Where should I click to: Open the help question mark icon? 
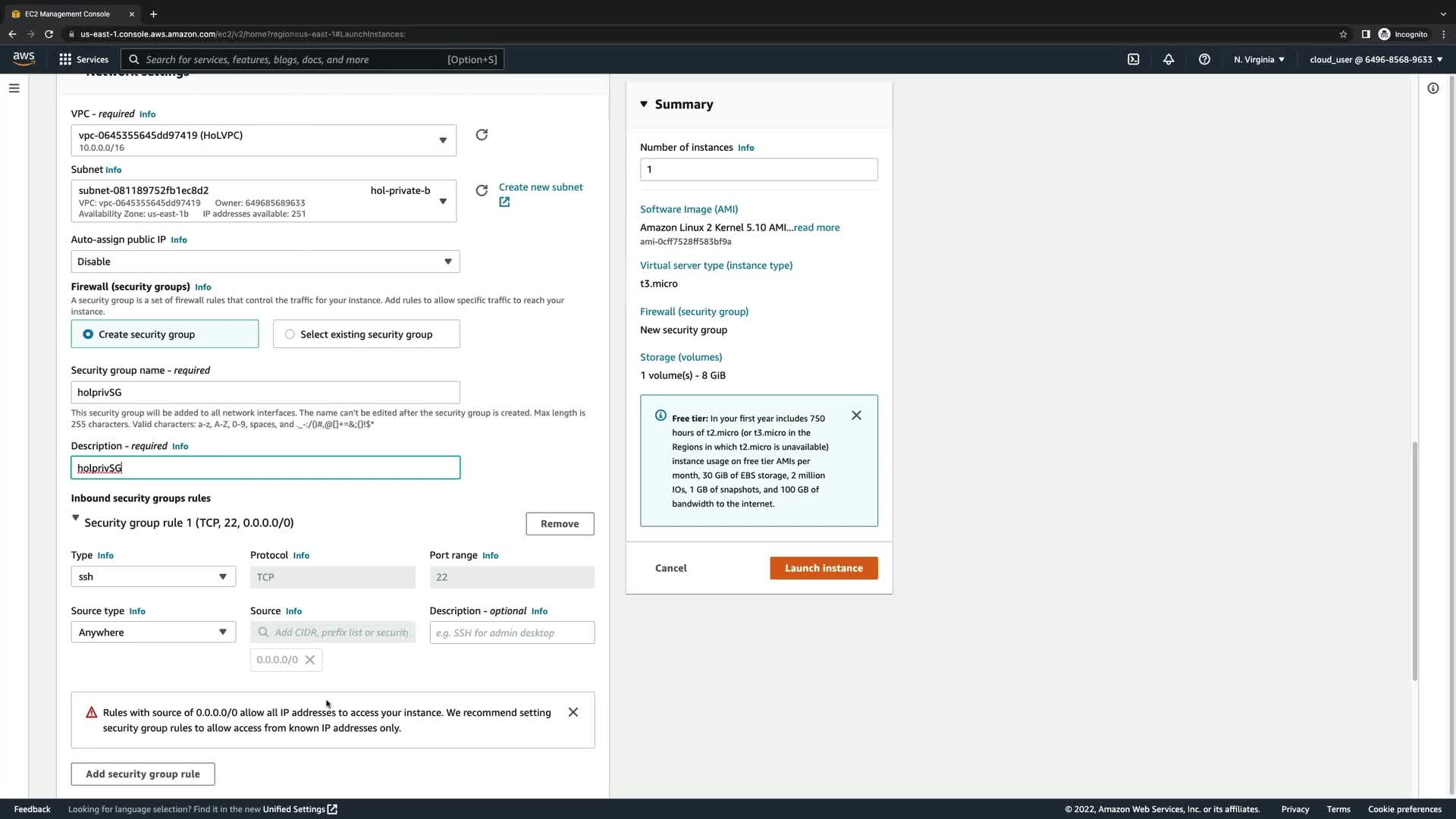1204,59
